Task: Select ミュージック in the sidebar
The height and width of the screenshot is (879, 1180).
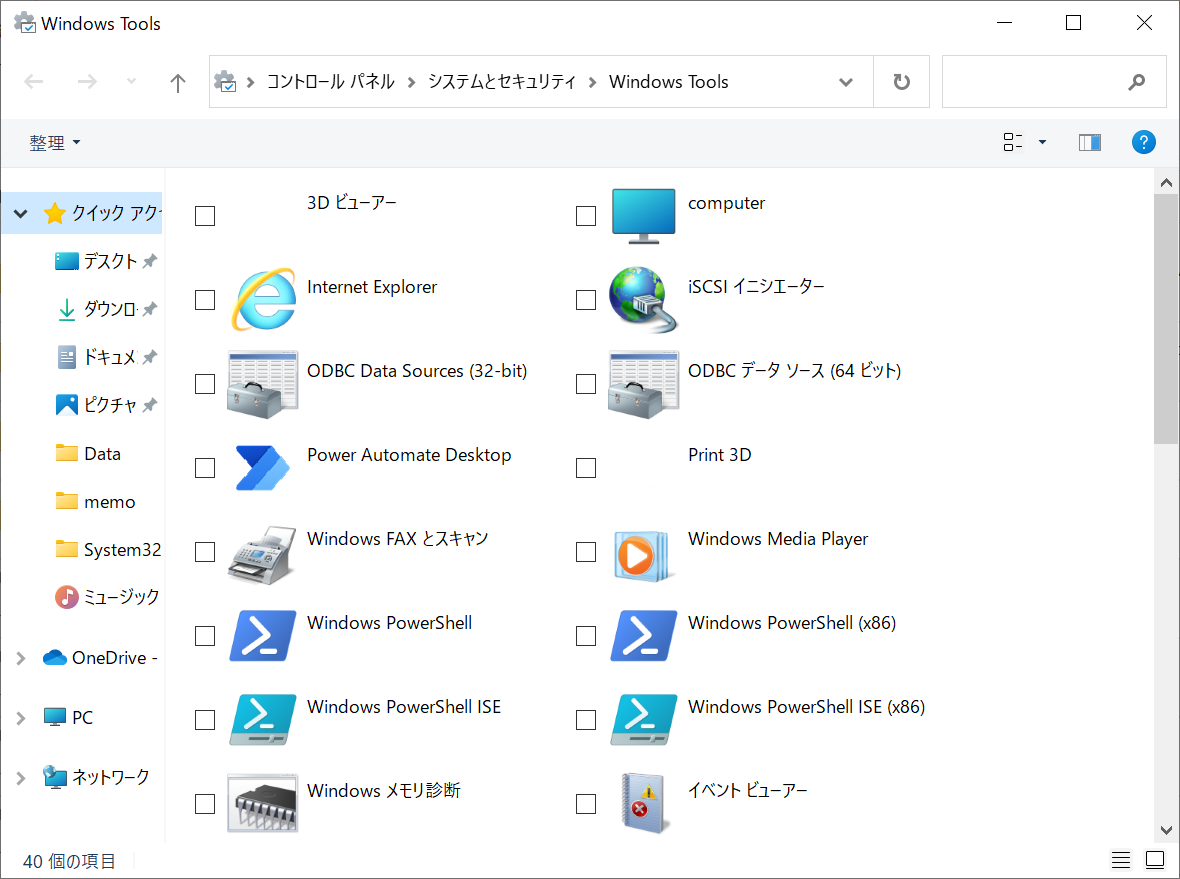Action: (x=107, y=598)
